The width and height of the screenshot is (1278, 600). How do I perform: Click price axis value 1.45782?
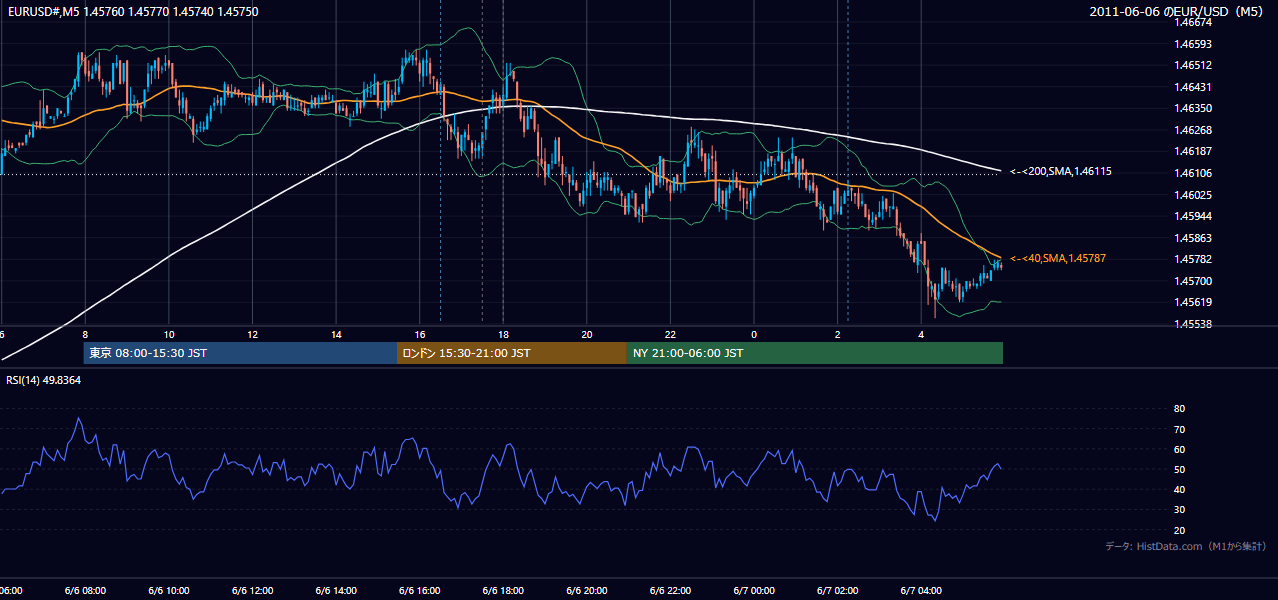(x=1194, y=259)
